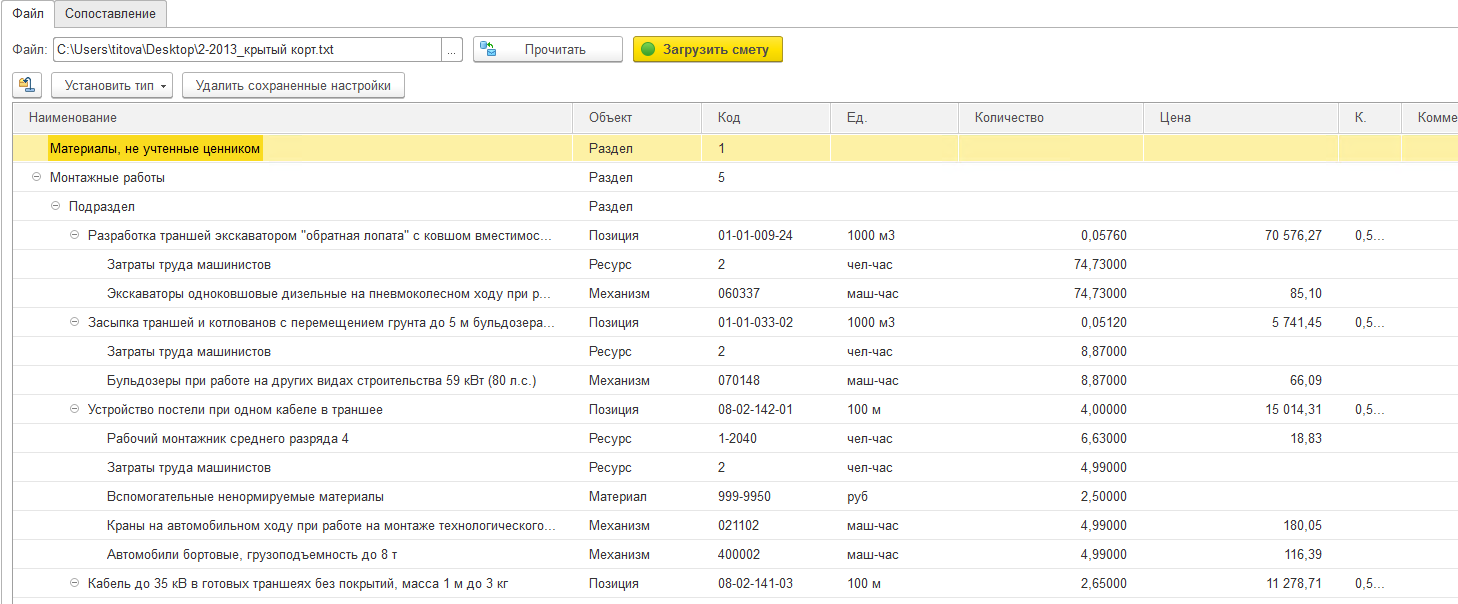Select the Материалы, не учтенные ценником row
Image resolution: width=1458 pixels, height=604 pixels.
pos(735,148)
